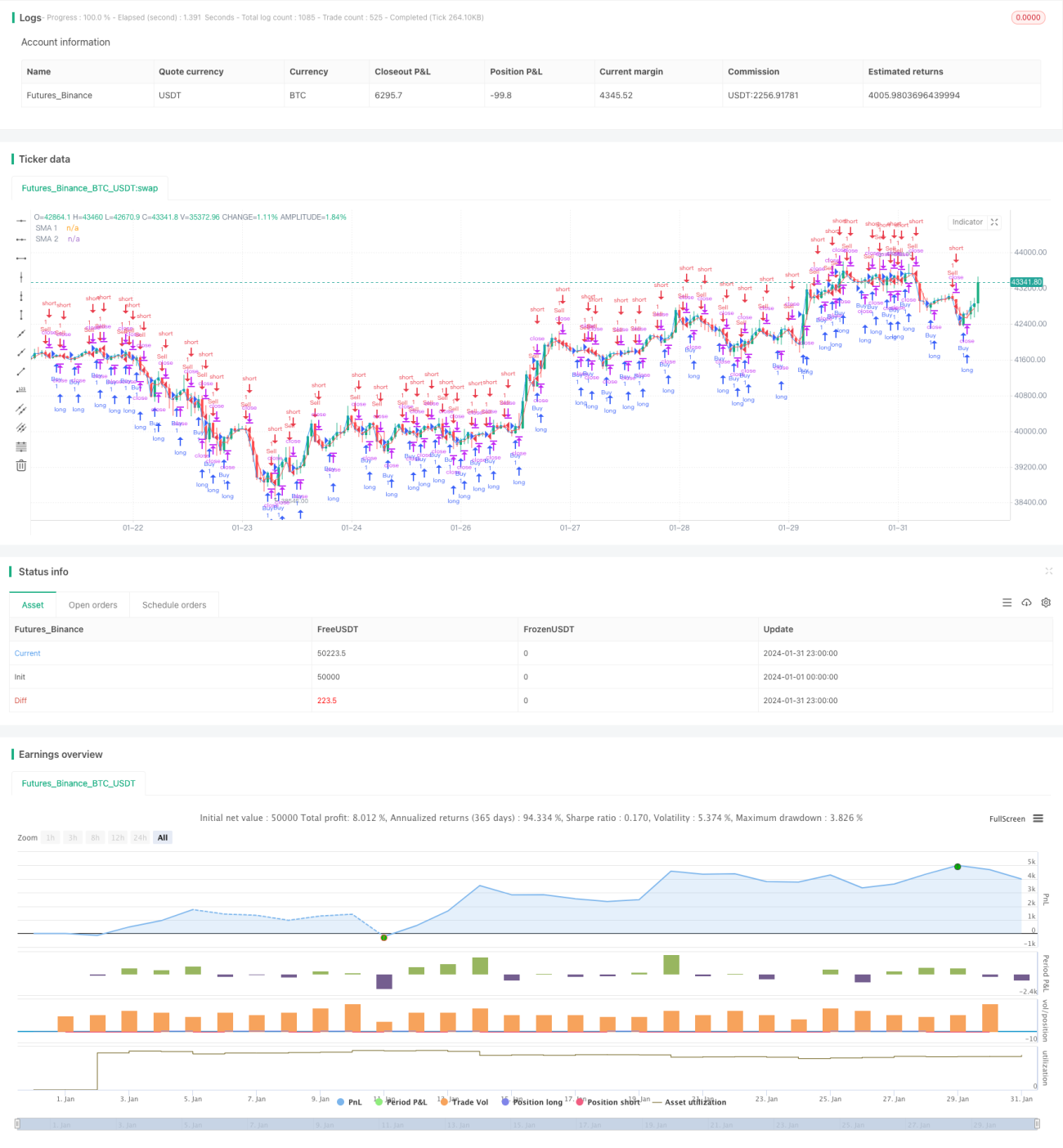Switch to the Schedule orders tab
The width and height of the screenshot is (1063, 1148).
pyautogui.click(x=174, y=605)
